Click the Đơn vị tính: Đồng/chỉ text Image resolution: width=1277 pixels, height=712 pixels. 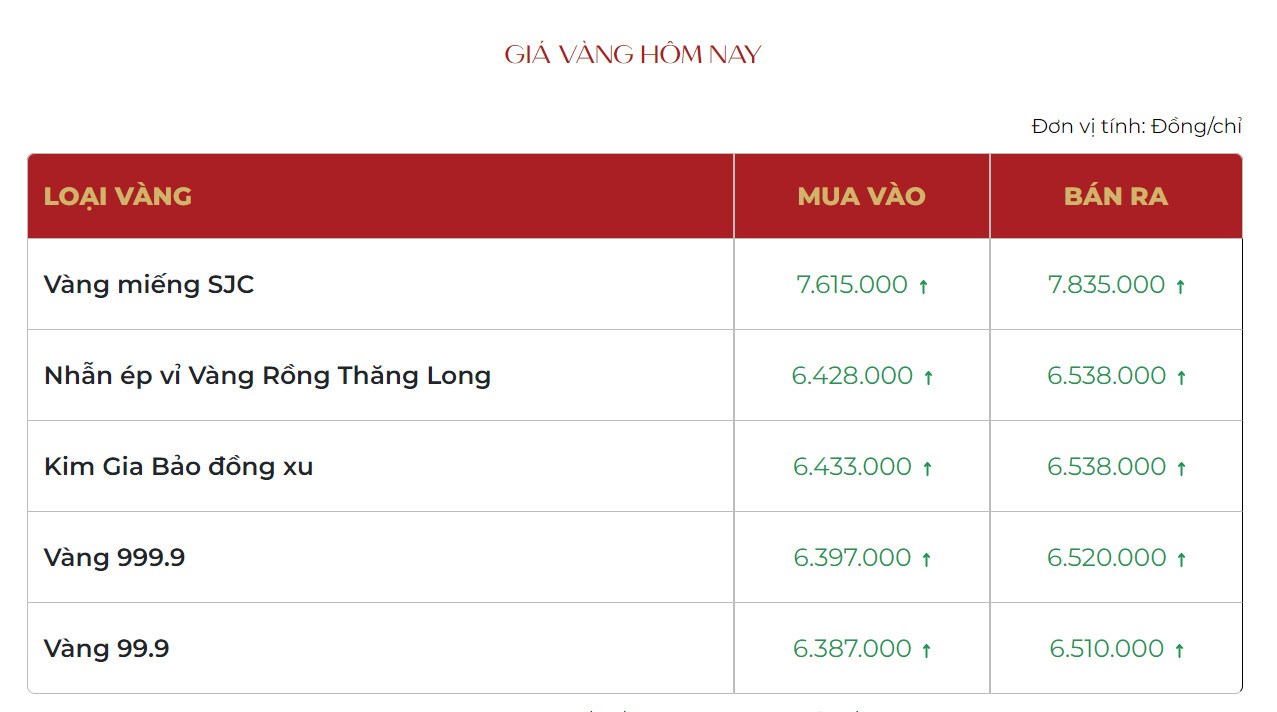[1137, 127]
